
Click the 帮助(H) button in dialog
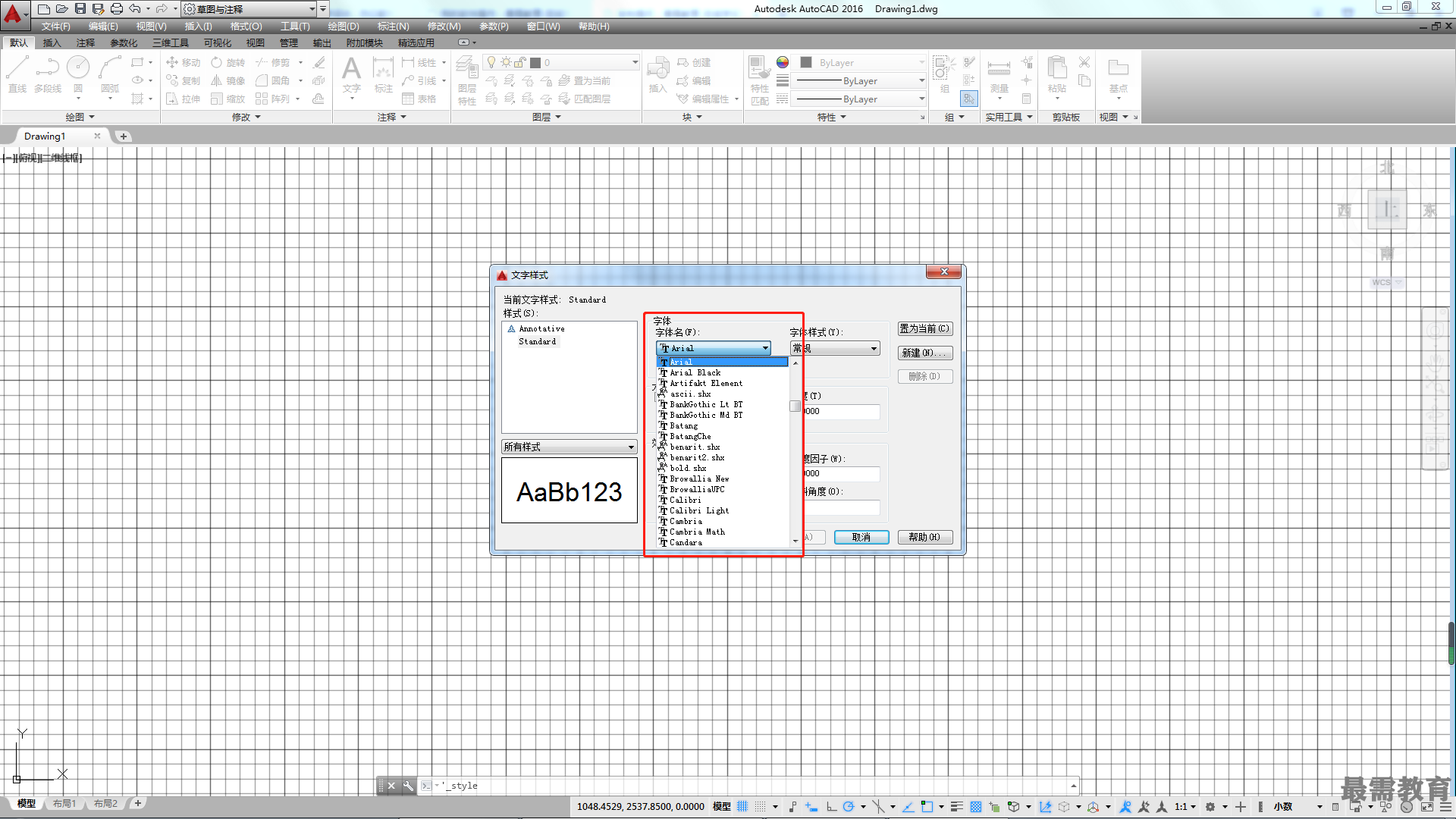tap(925, 537)
